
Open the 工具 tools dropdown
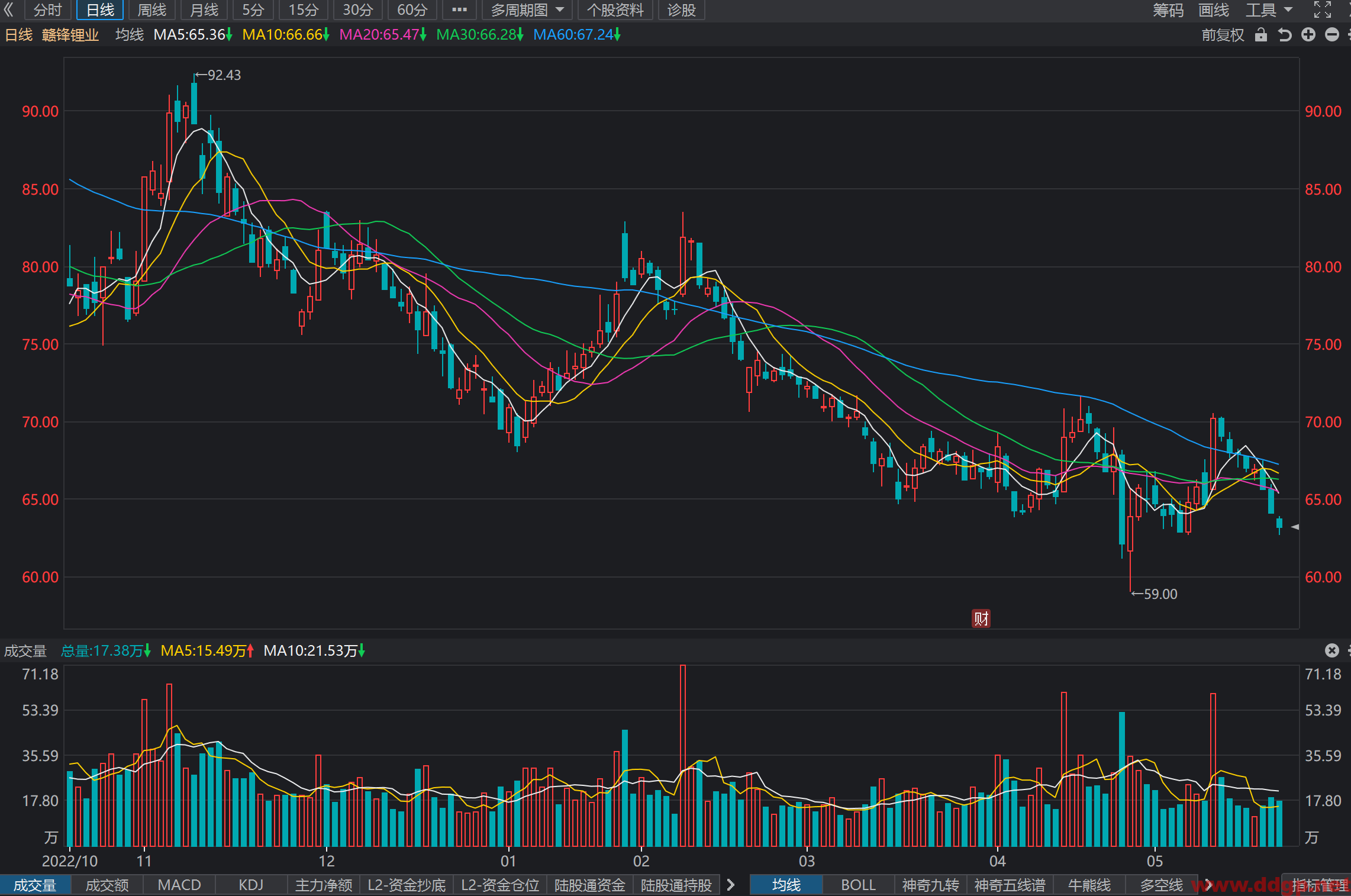pos(1269,9)
